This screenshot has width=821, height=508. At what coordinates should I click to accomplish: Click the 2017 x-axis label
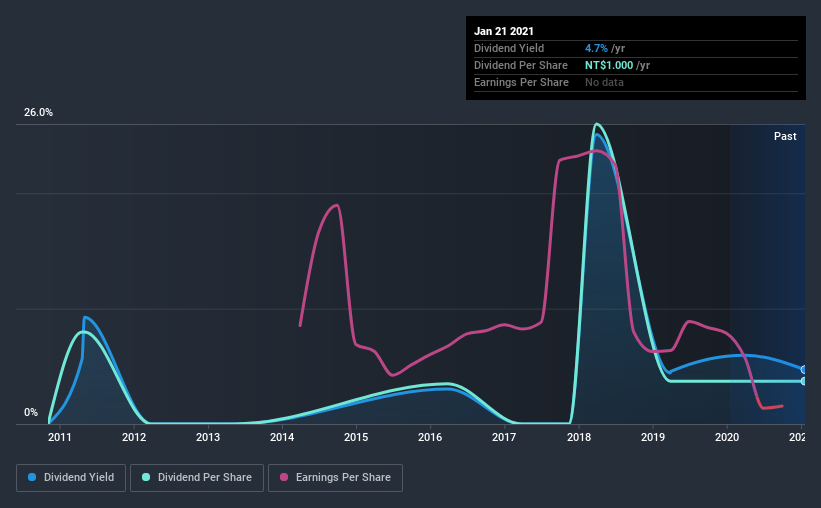pyautogui.click(x=504, y=437)
